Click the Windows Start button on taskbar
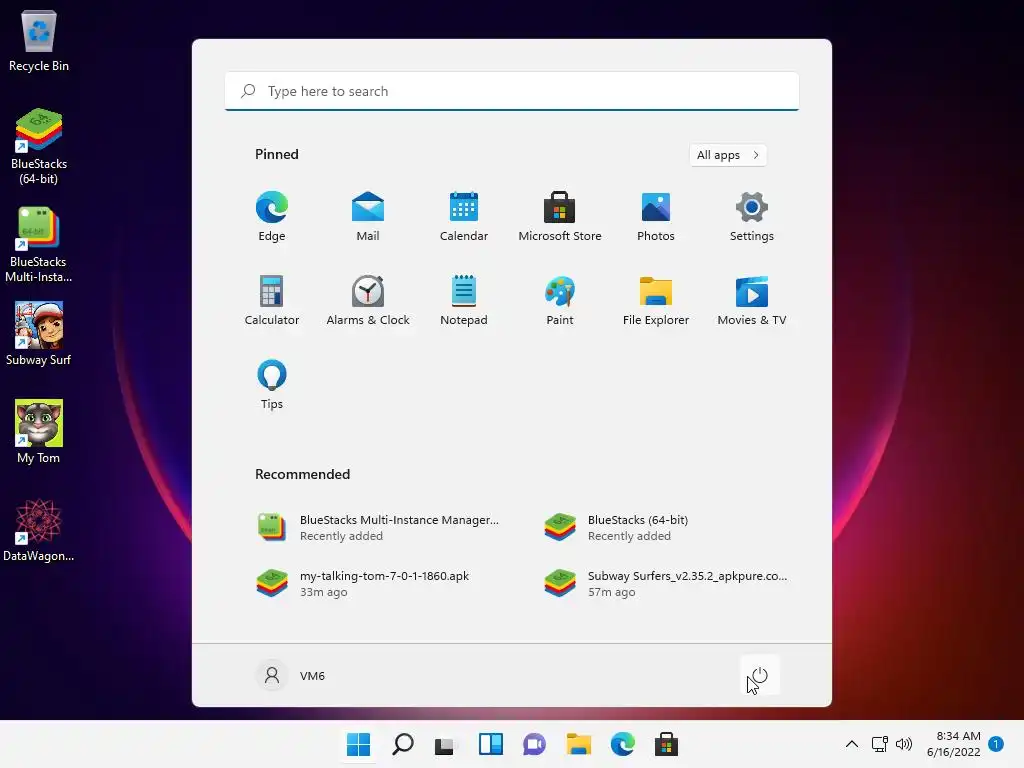The width and height of the screenshot is (1024, 768). 359,744
